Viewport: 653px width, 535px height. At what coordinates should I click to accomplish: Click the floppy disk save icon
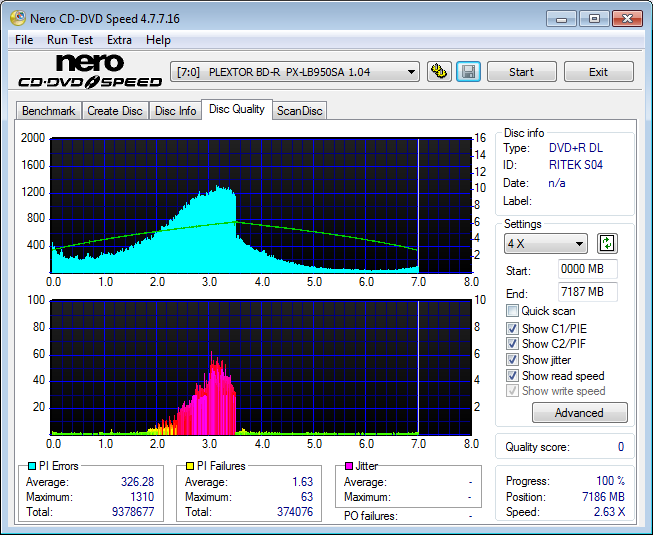469,72
